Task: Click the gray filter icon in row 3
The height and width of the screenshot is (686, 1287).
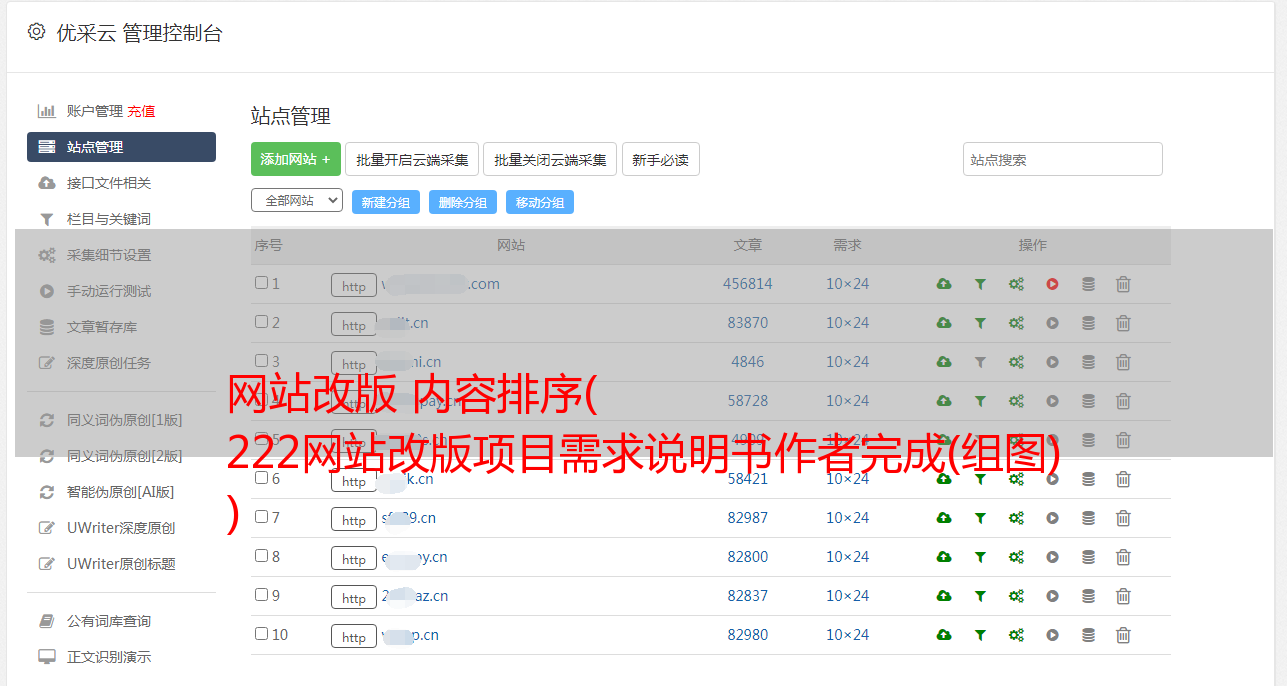Action: (x=980, y=362)
